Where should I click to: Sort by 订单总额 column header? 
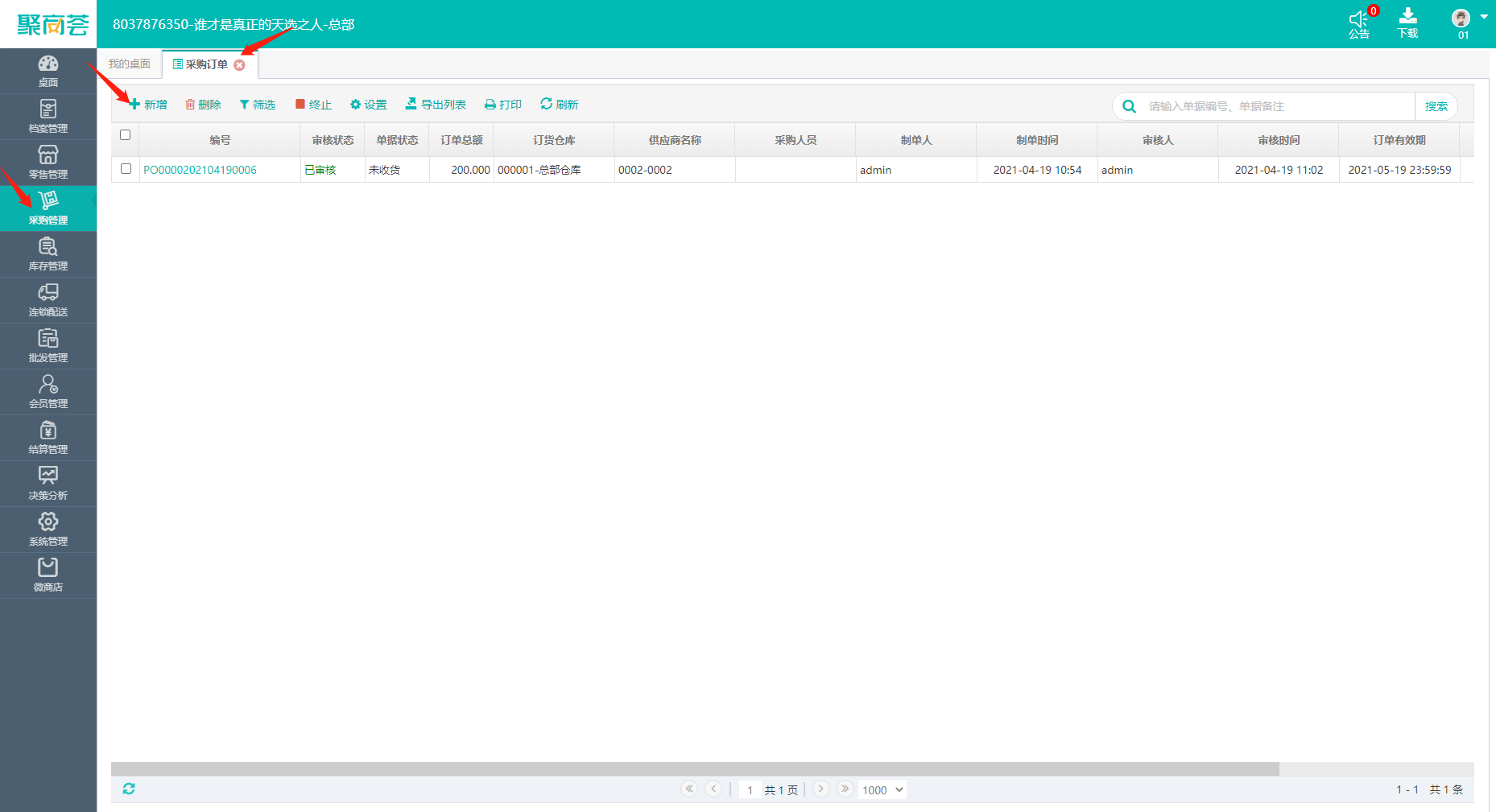pyautogui.click(x=461, y=140)
